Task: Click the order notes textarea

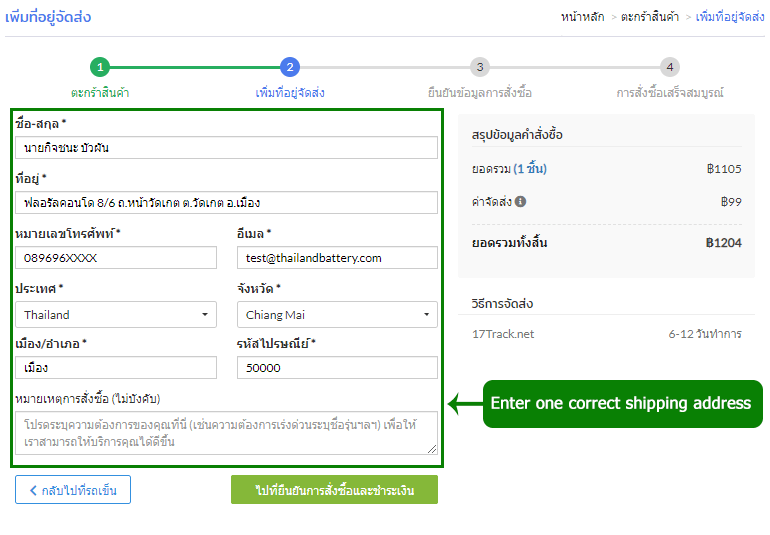Action: 226,433
